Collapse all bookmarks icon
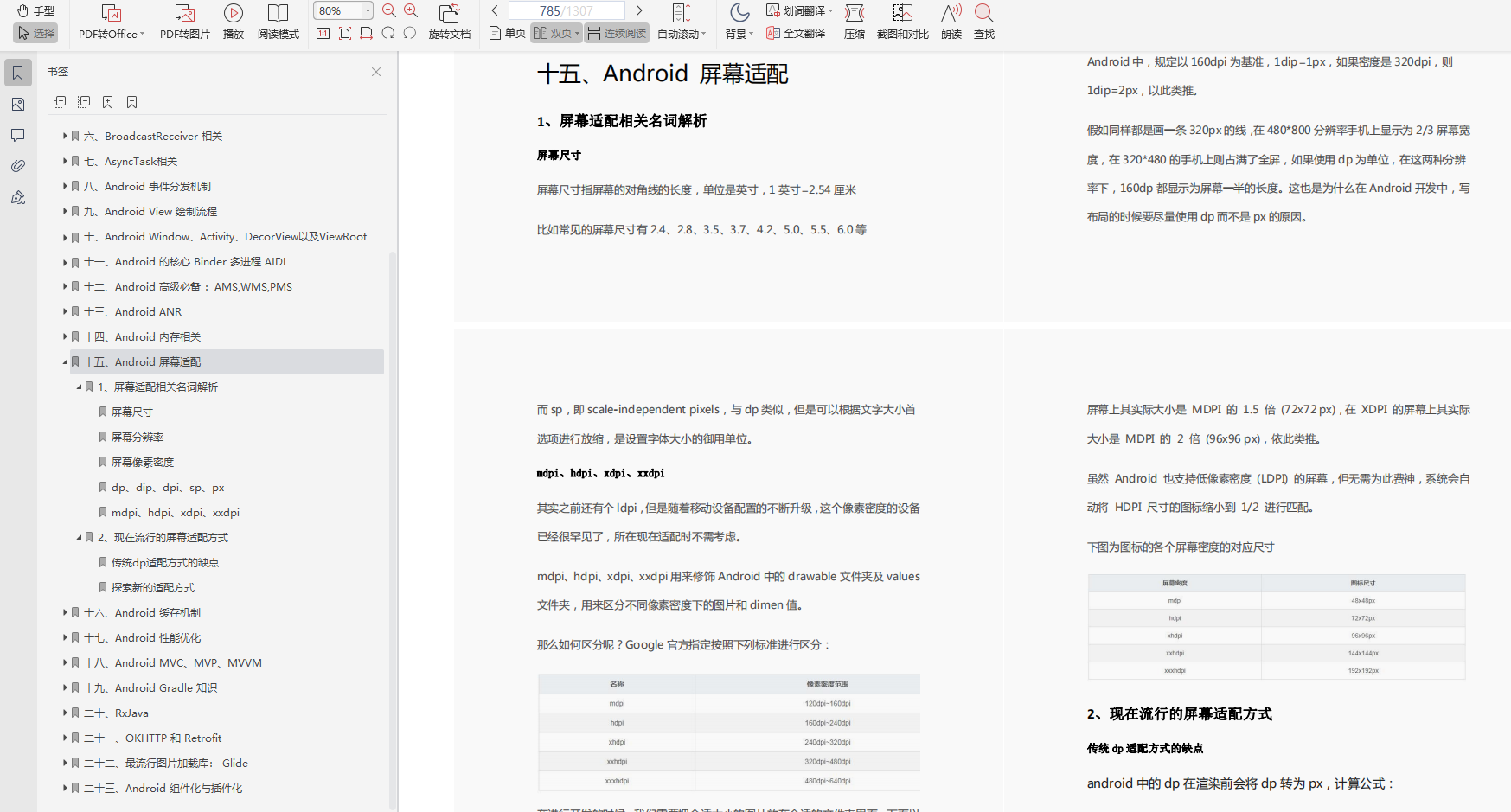The height and width of the screenshot is (812, 1511). pyautogui.click(x=84, y=102)
